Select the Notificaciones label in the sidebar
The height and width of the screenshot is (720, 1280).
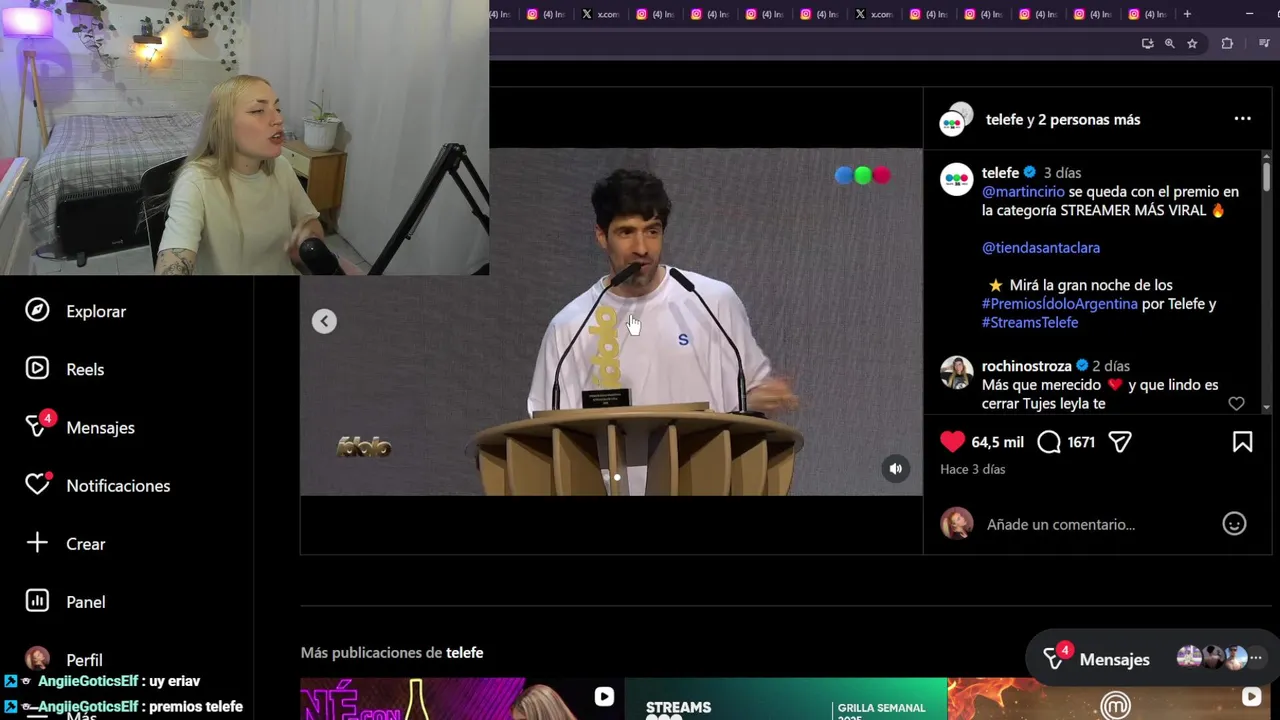(118, 485)
